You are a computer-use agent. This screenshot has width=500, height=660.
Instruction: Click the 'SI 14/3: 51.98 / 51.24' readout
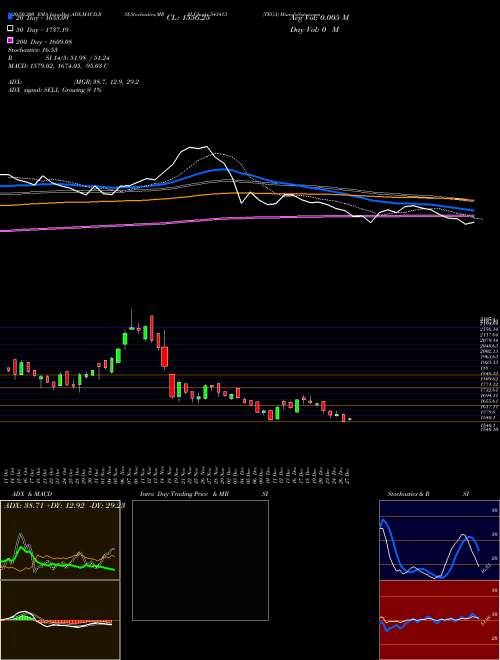77,58
